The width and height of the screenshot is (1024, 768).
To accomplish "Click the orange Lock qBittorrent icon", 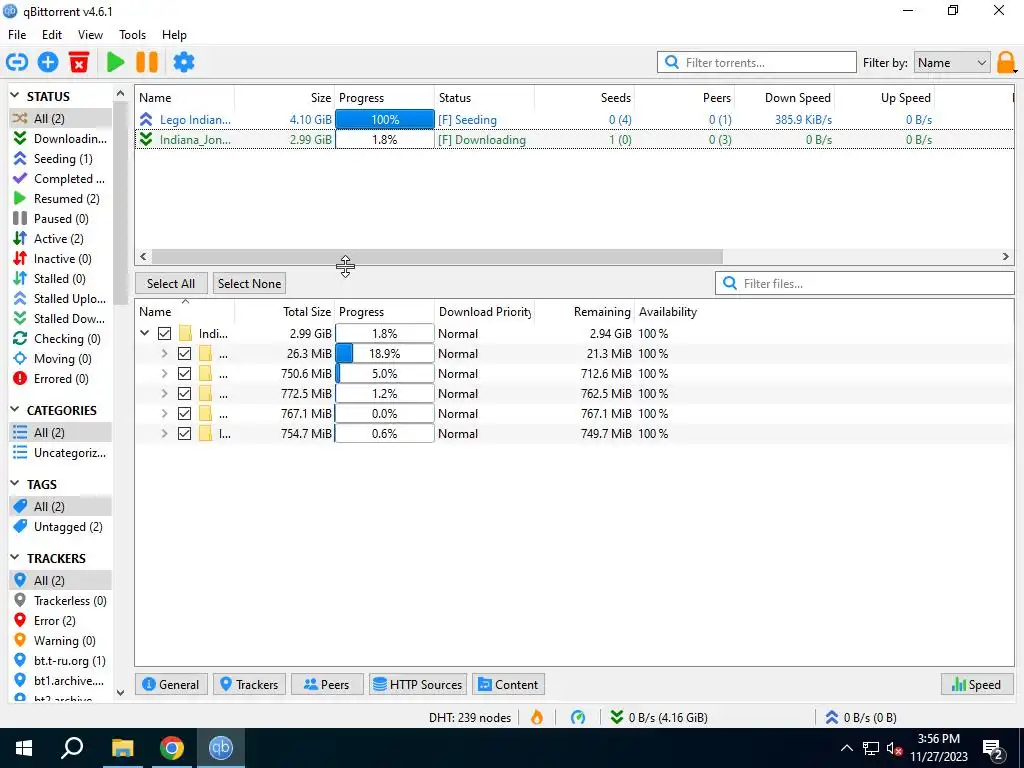I will [1006, 63].
